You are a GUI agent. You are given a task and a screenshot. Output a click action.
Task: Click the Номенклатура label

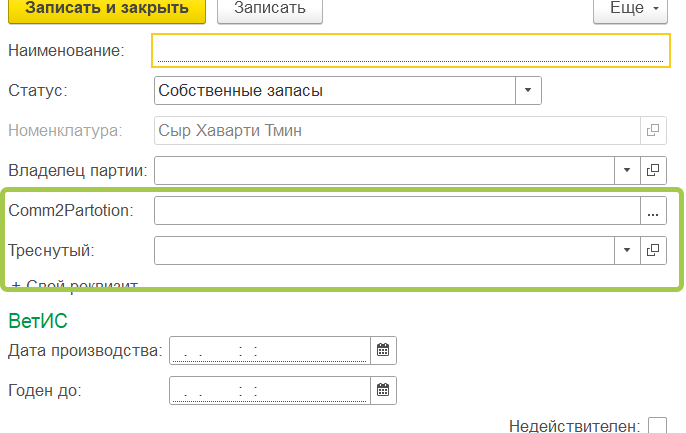(66, 130)
